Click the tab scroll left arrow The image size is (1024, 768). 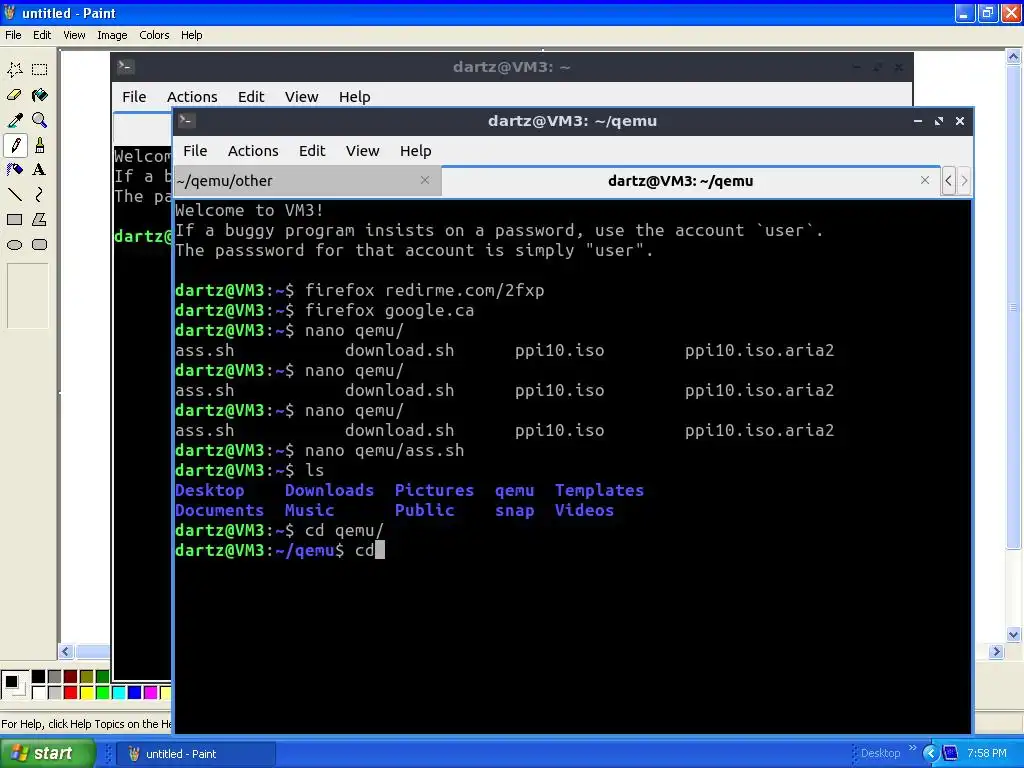point(948,181)
